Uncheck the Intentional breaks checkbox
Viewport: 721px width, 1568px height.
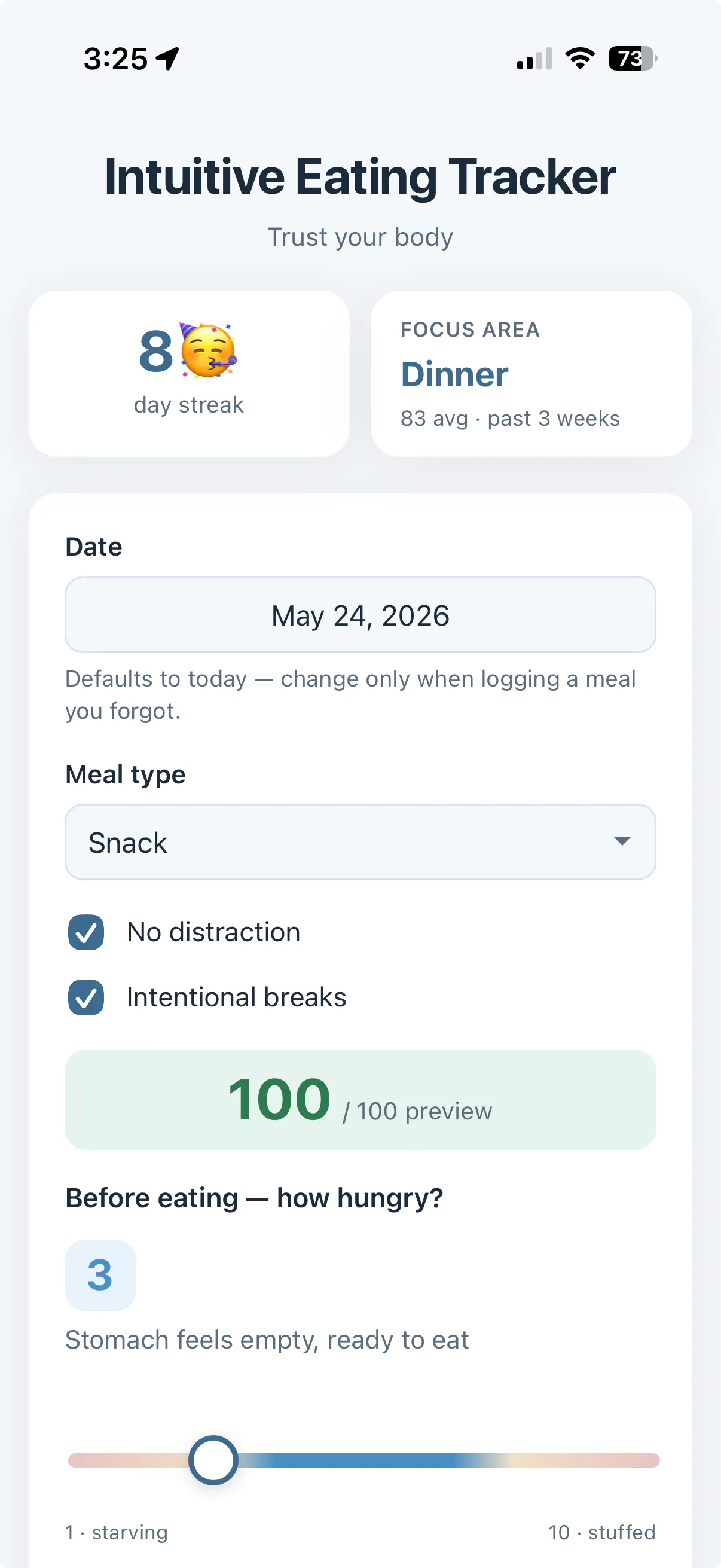pyautogui.click(x=85, y=997)
